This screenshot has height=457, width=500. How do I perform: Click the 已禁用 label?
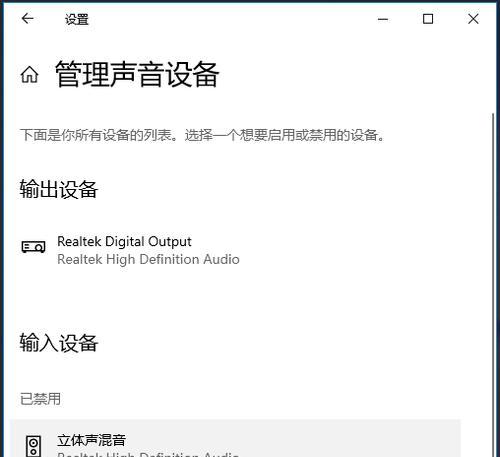[x=40, y=399]
